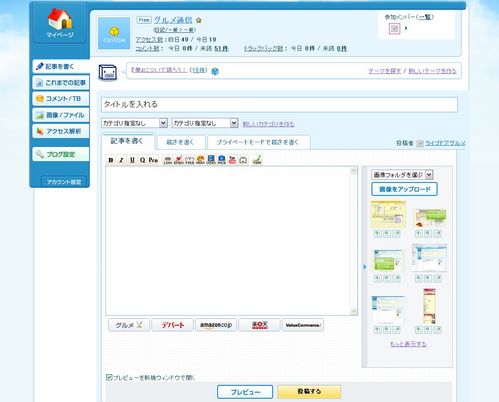Open the image folder selection dropdown

click(402, 175)
